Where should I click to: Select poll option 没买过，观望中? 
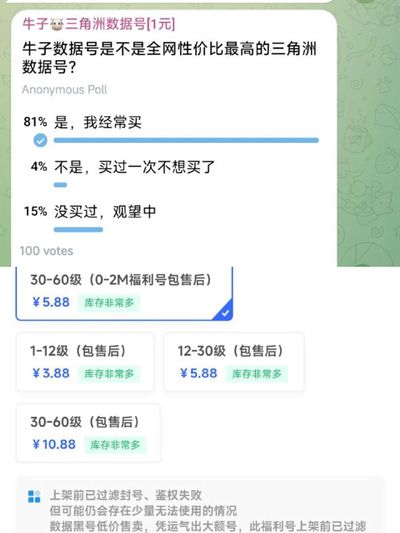105,211
